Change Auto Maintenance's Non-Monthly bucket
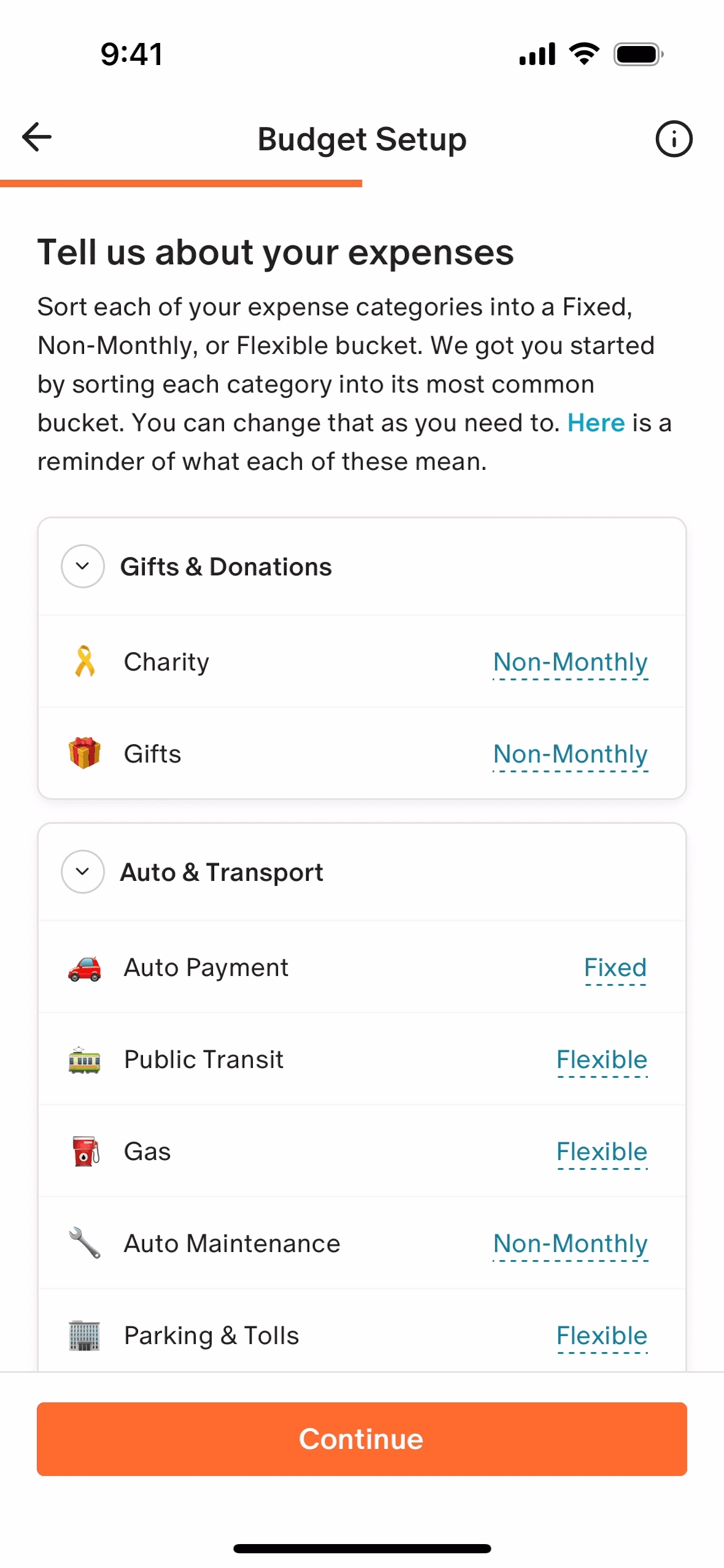724x1568 pixels. pyautogui.click(x=570, y=1244)
